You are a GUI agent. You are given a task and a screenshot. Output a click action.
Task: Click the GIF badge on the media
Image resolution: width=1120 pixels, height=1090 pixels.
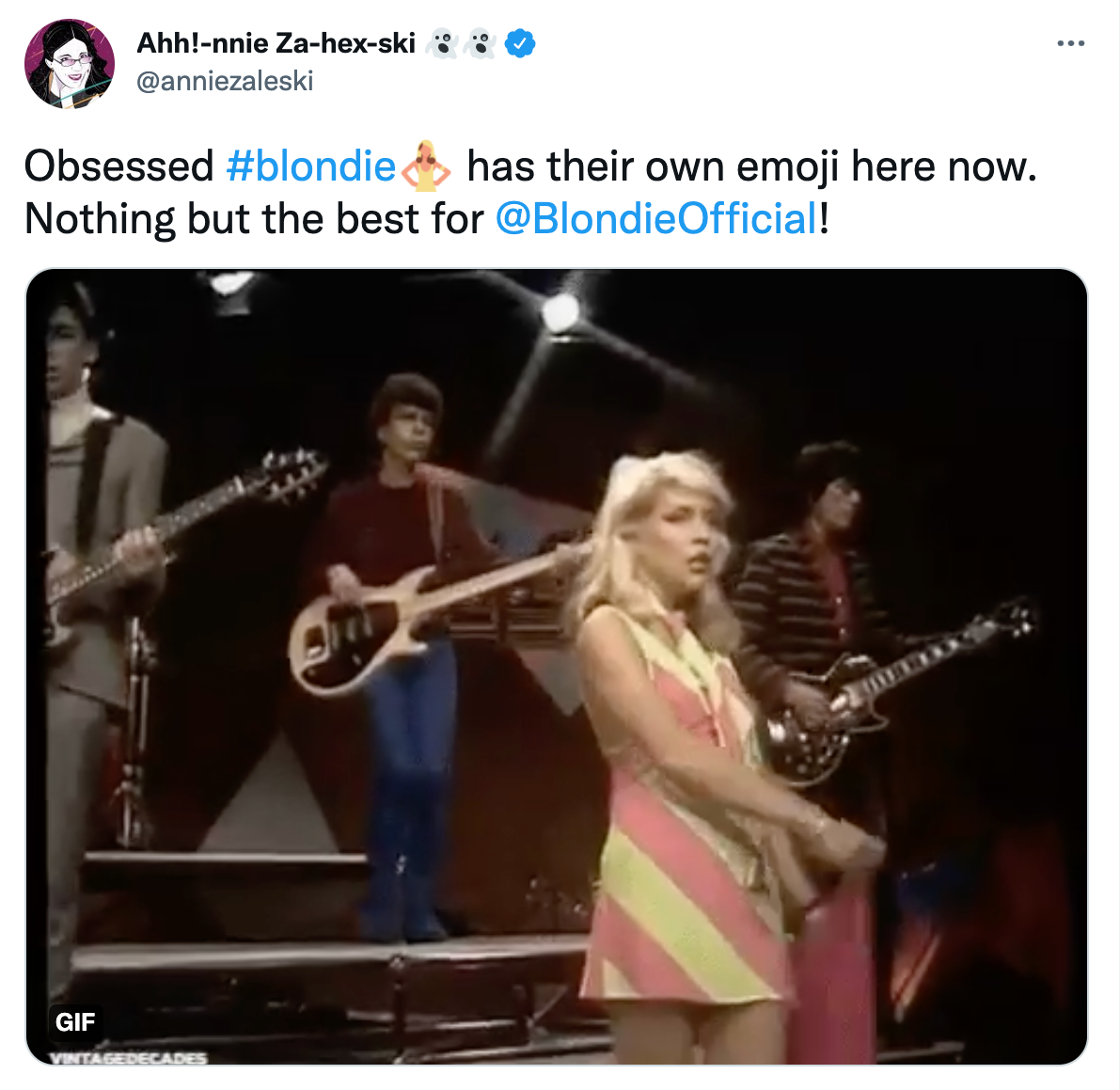pos(75,1022)
